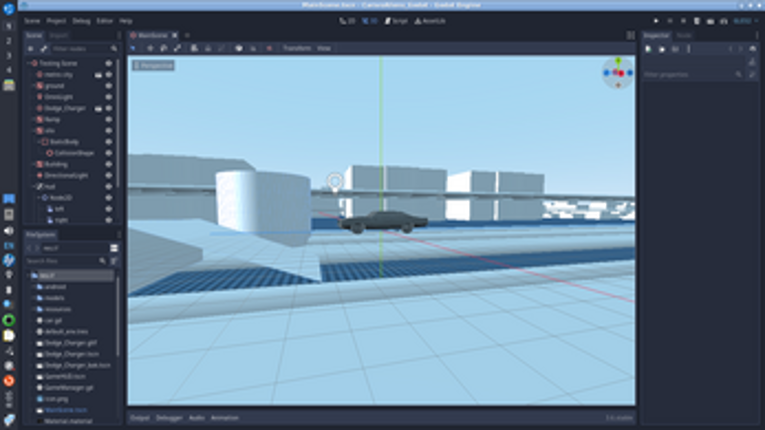This screenshot has width=765, height=430.
Task: Switch to the Script workspace
Action: click(396, 21)
